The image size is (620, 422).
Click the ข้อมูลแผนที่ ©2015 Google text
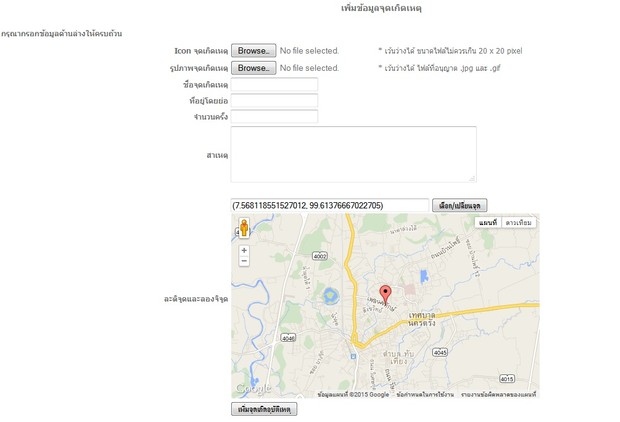[353, 394]
